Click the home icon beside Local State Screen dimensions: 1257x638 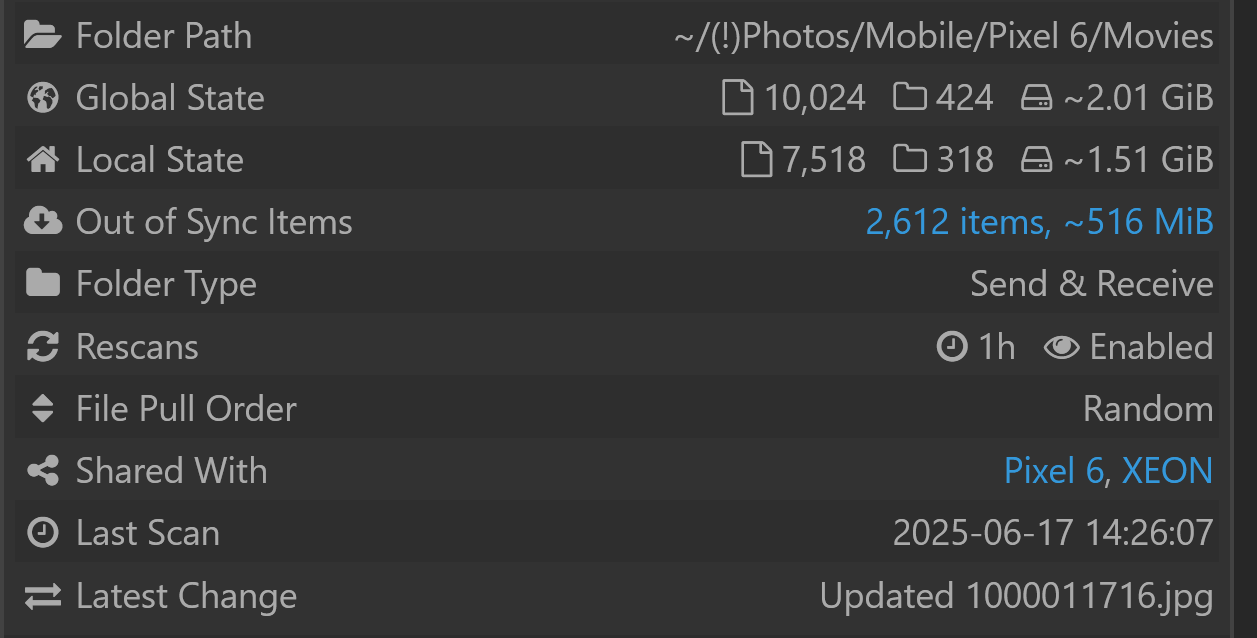(x=42, y=160)
